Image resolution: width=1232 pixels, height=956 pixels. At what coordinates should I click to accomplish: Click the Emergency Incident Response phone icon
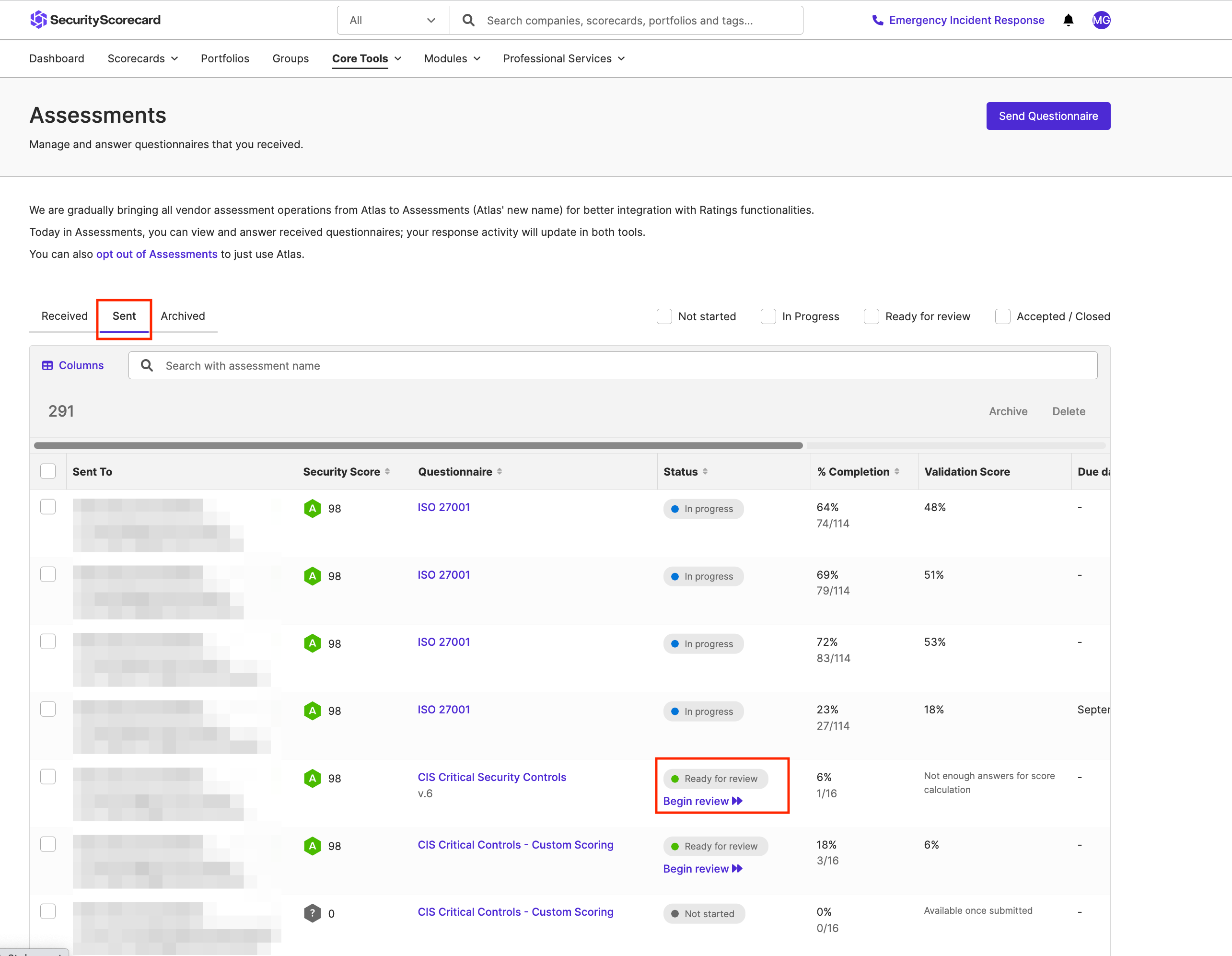(877, 20)
